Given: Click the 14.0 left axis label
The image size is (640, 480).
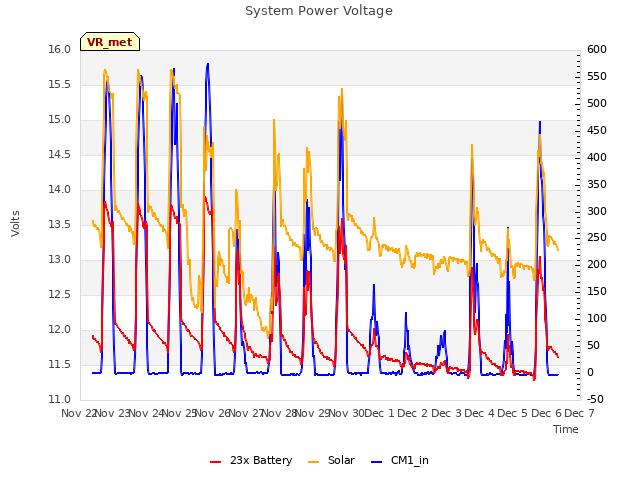Looking at the screenshot, I should tap(60, 189).
